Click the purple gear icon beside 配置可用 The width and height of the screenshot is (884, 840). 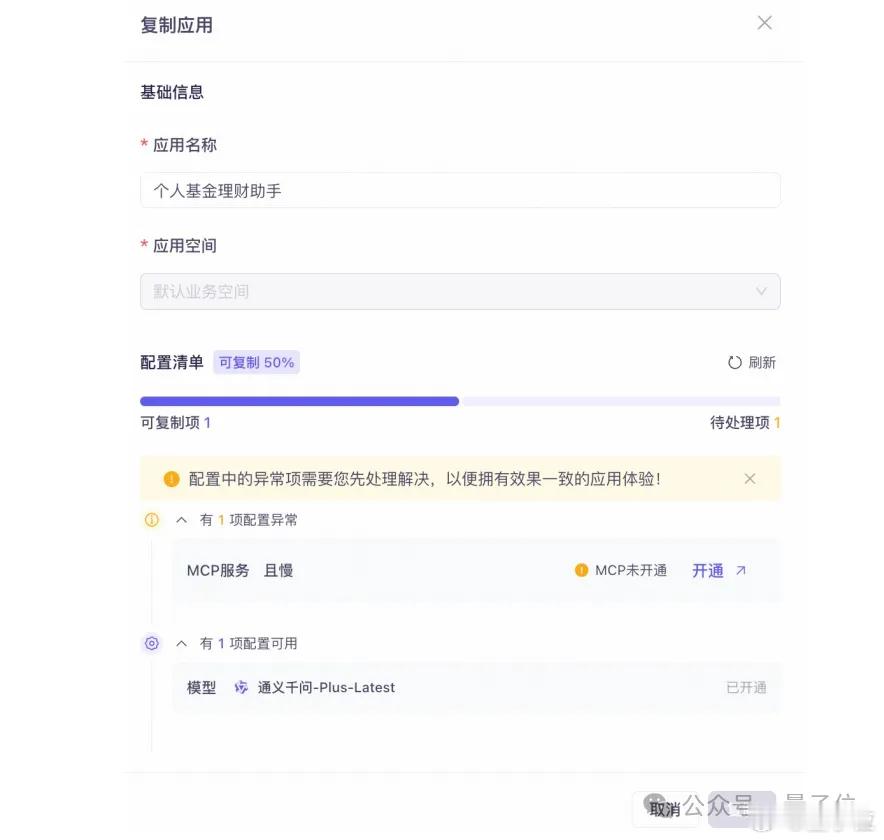click(x=152, y=643)
